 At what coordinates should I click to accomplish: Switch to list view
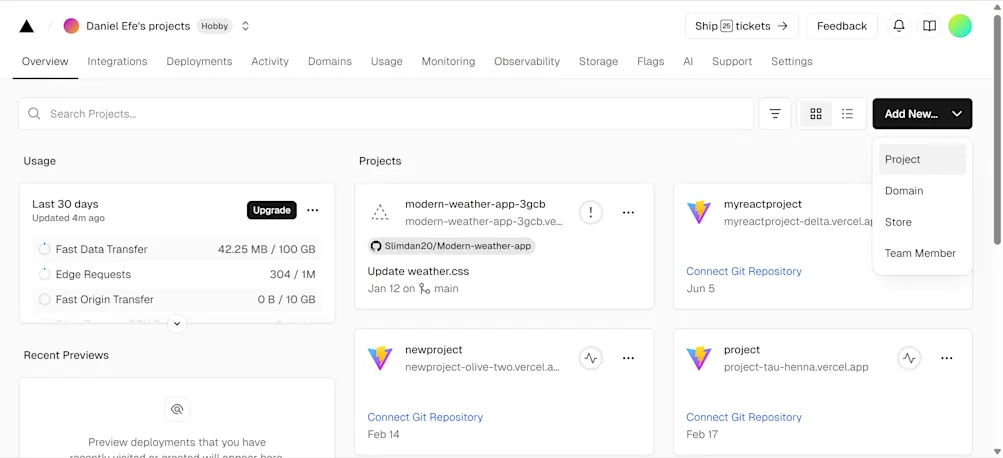coord(848,114)
